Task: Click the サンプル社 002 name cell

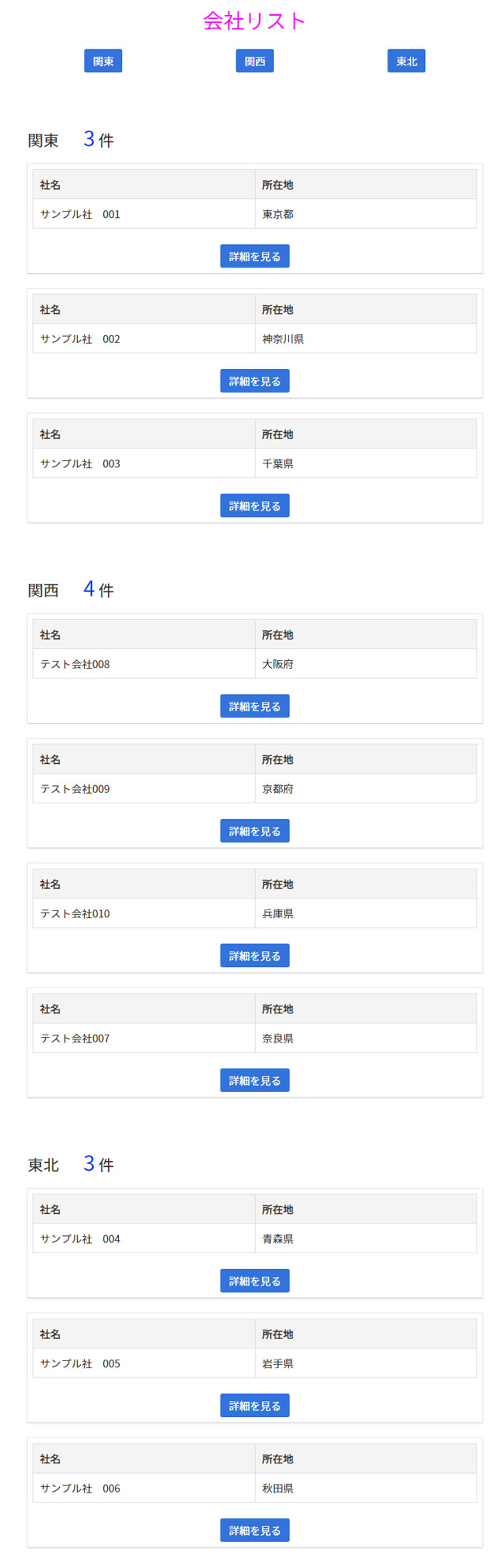Action: click(144, 338)
